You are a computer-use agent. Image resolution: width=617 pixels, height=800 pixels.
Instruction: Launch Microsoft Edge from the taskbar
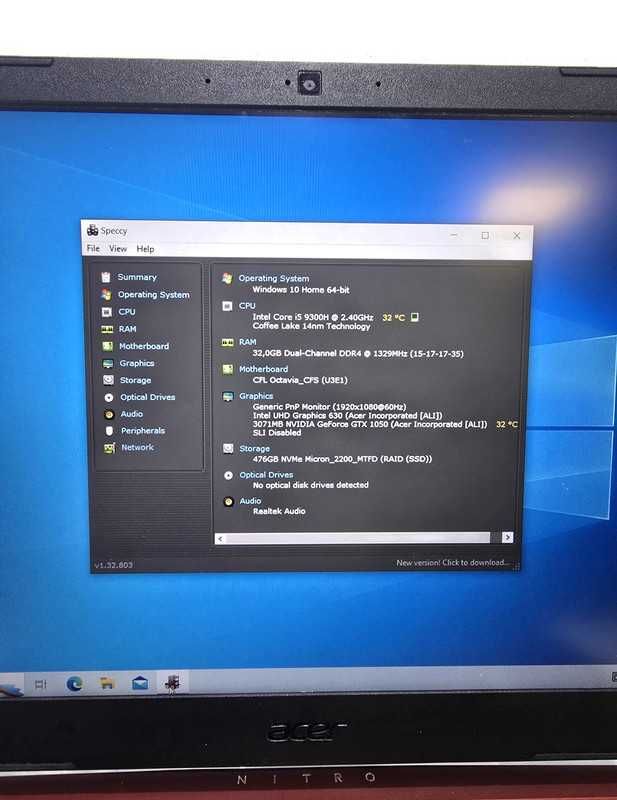click(75, 684)
